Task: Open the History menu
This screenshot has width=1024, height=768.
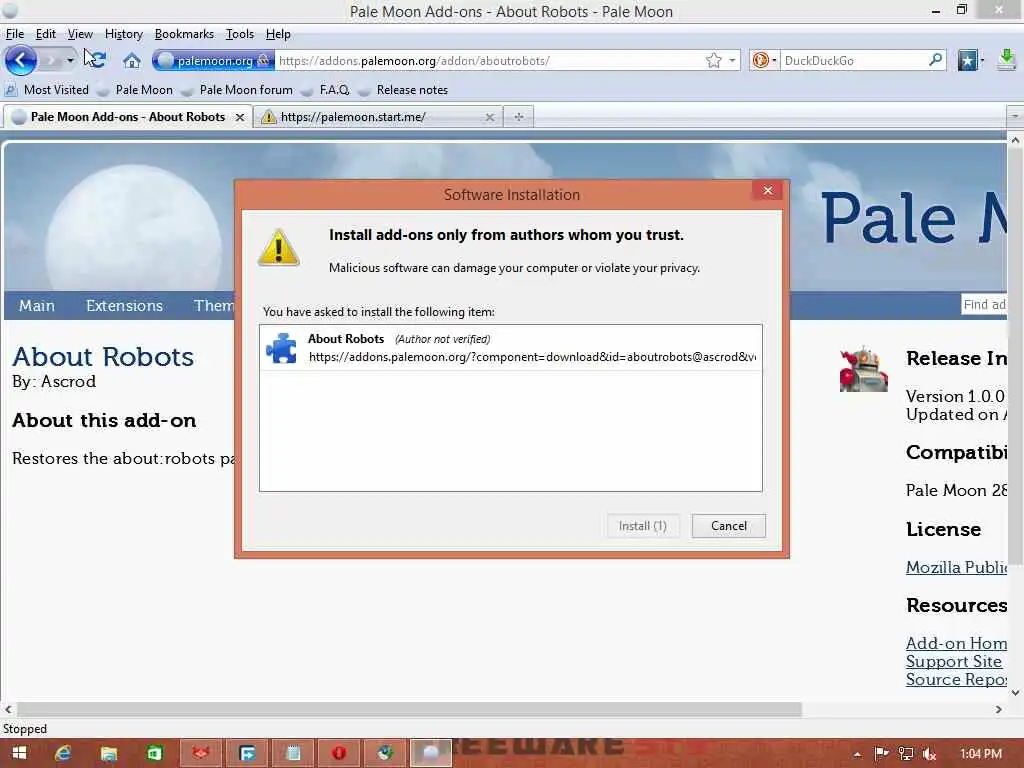Action: (x=123, y=34)
